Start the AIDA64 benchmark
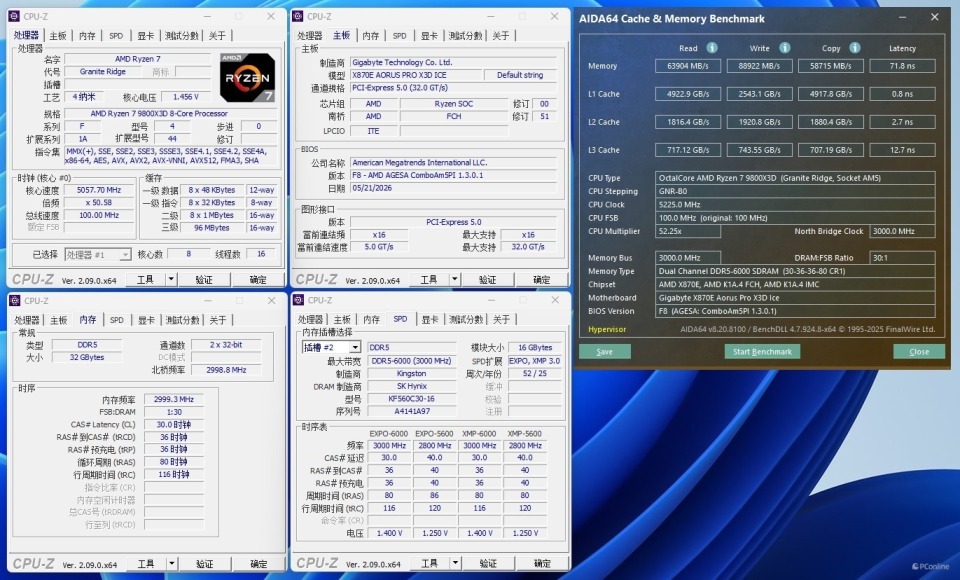This screenshot has width=960, height=580. point(762,352)
